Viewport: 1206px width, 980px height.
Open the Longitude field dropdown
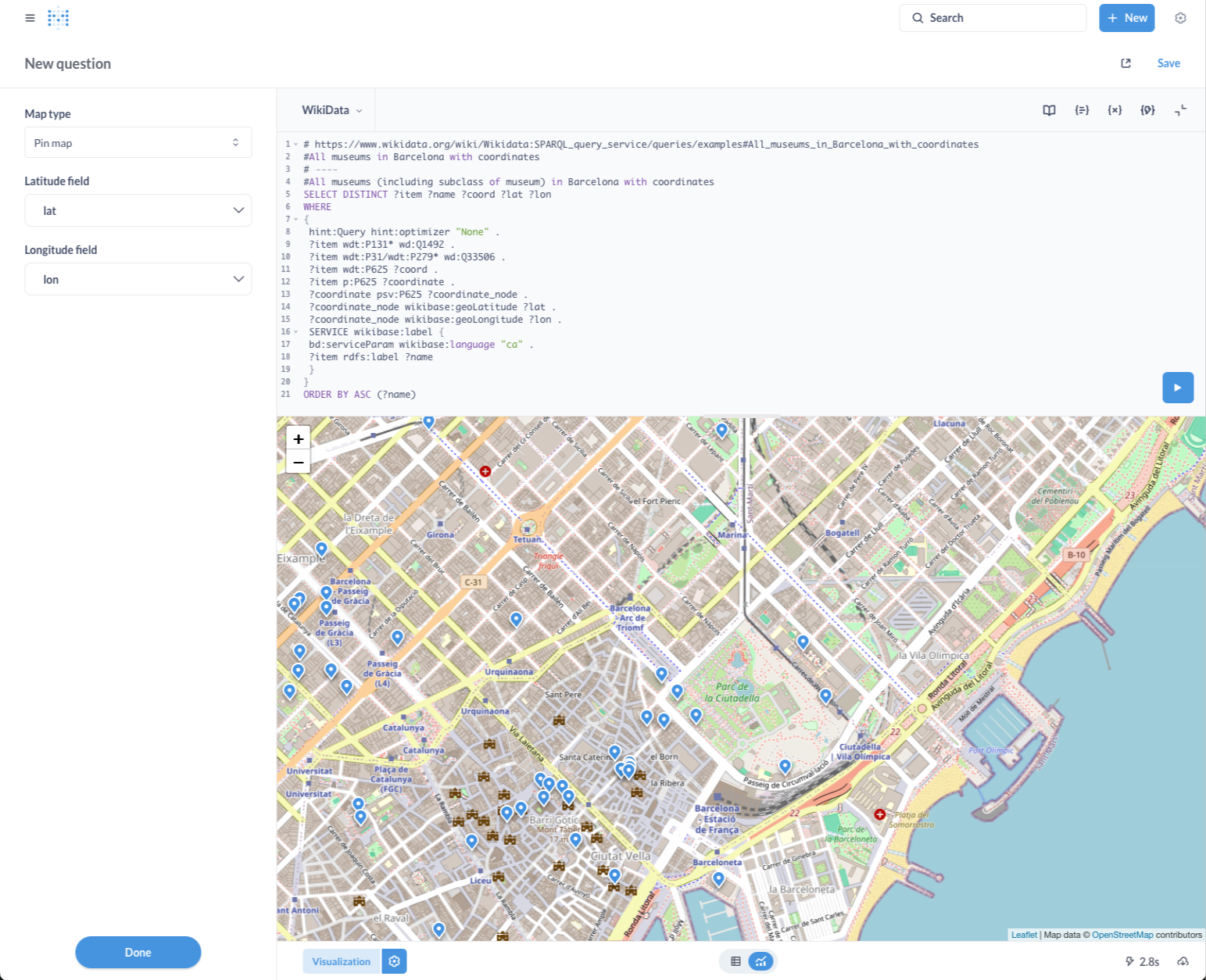click(138, 279)
